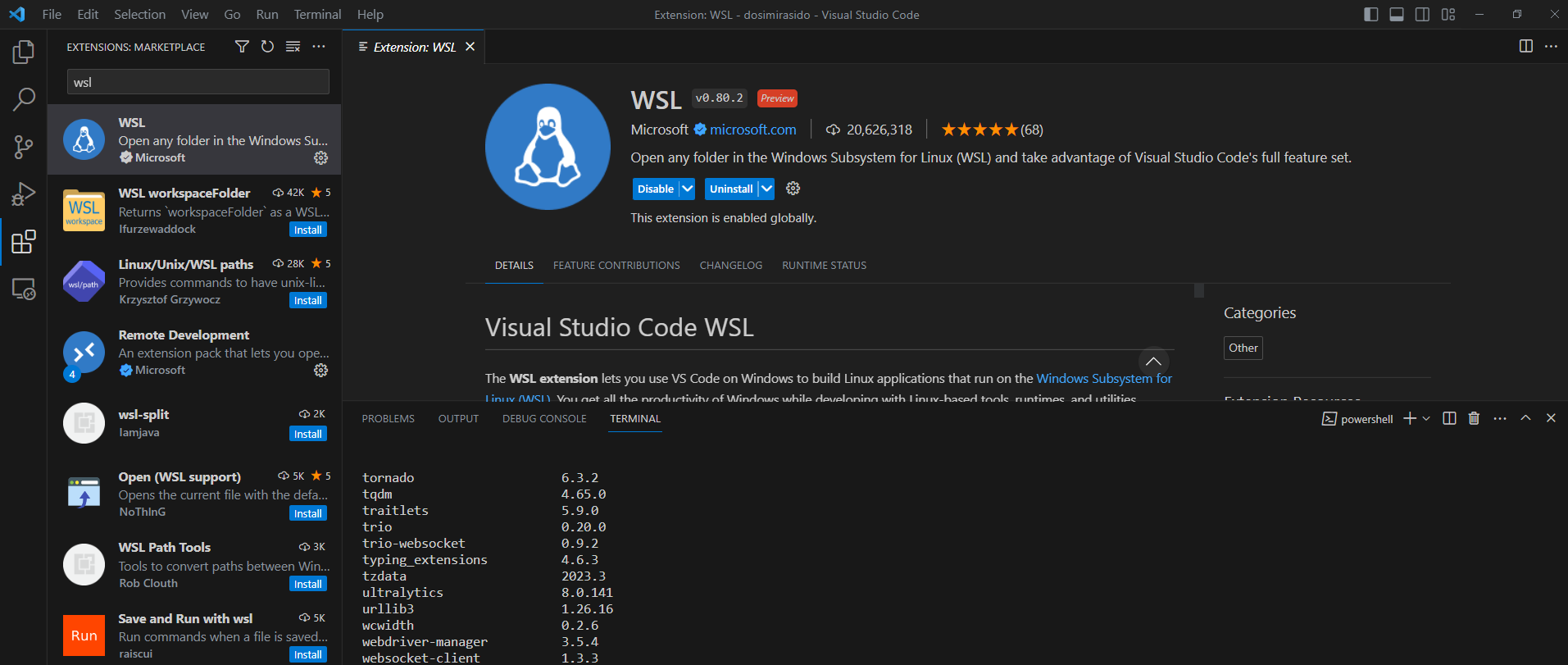Split the terminal pane
This screenshot has width=1568, height=665.
click(1449, 418)
